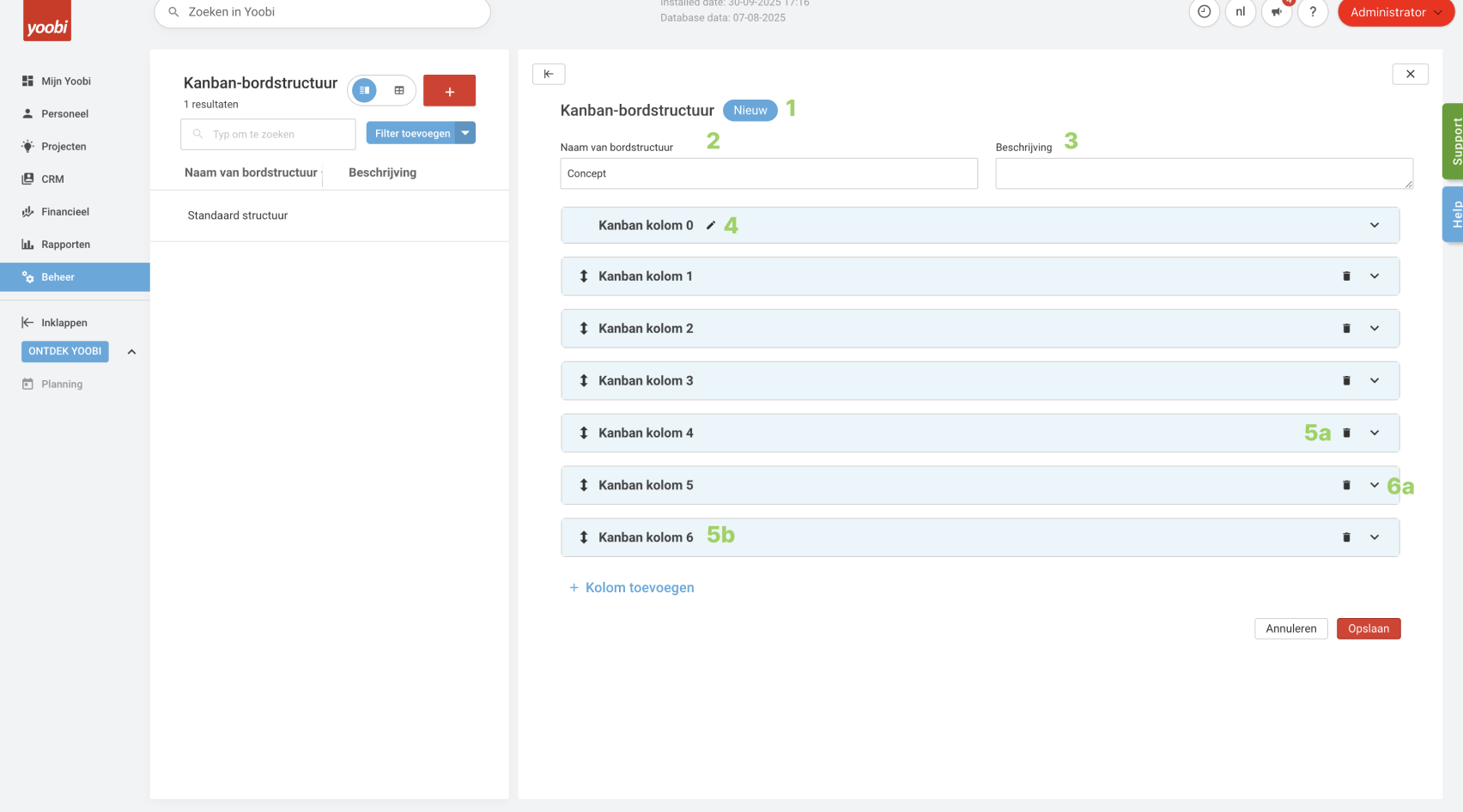Click the Kolom toevoegen link

click(640, 588)
